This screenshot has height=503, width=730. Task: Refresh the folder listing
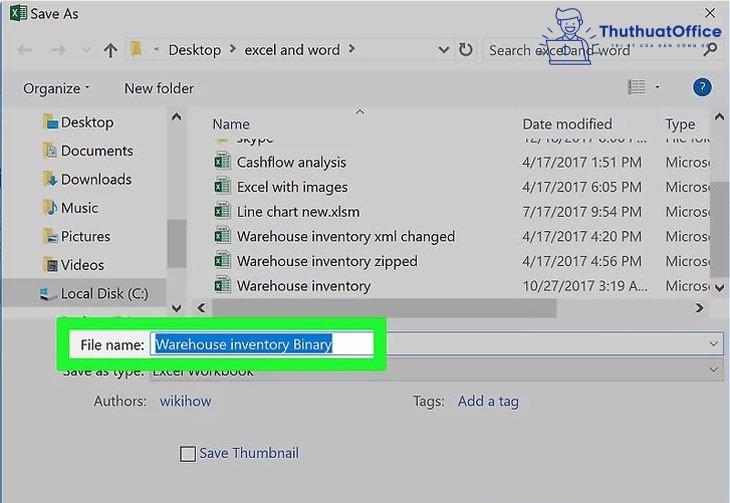click(466, 49)
